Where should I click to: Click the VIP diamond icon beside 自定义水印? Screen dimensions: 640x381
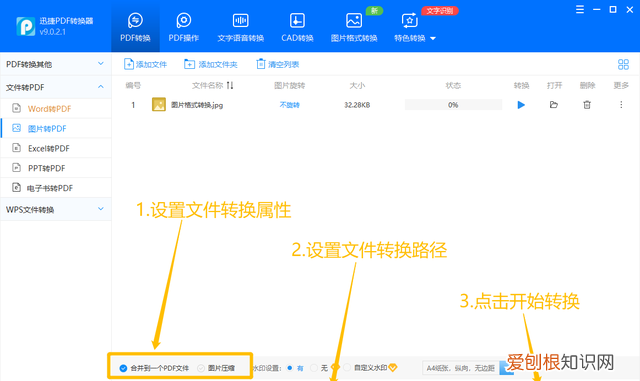(393, 368)
